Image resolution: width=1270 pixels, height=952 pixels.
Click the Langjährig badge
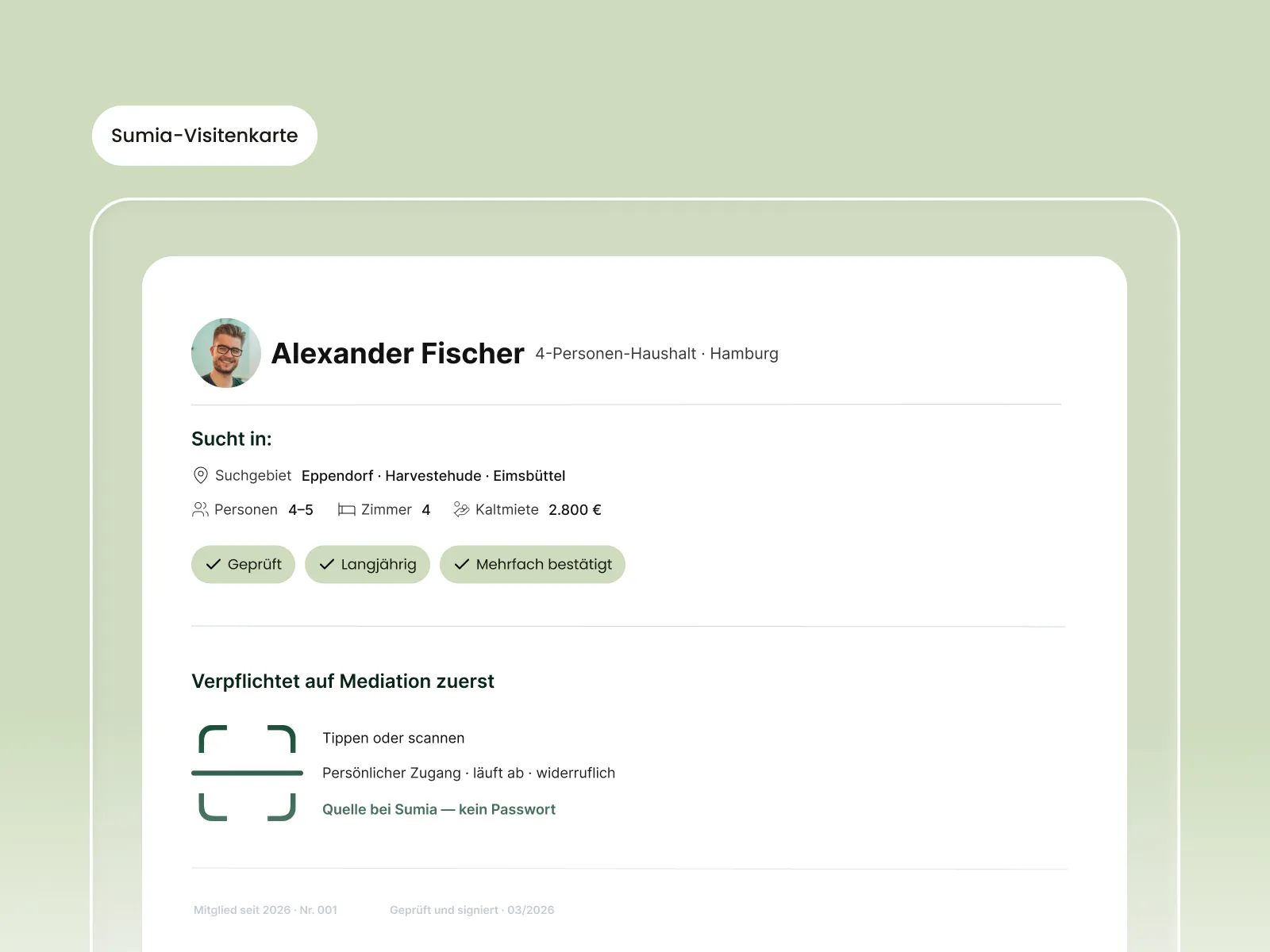pyautogui.click(x=368, y=564)
